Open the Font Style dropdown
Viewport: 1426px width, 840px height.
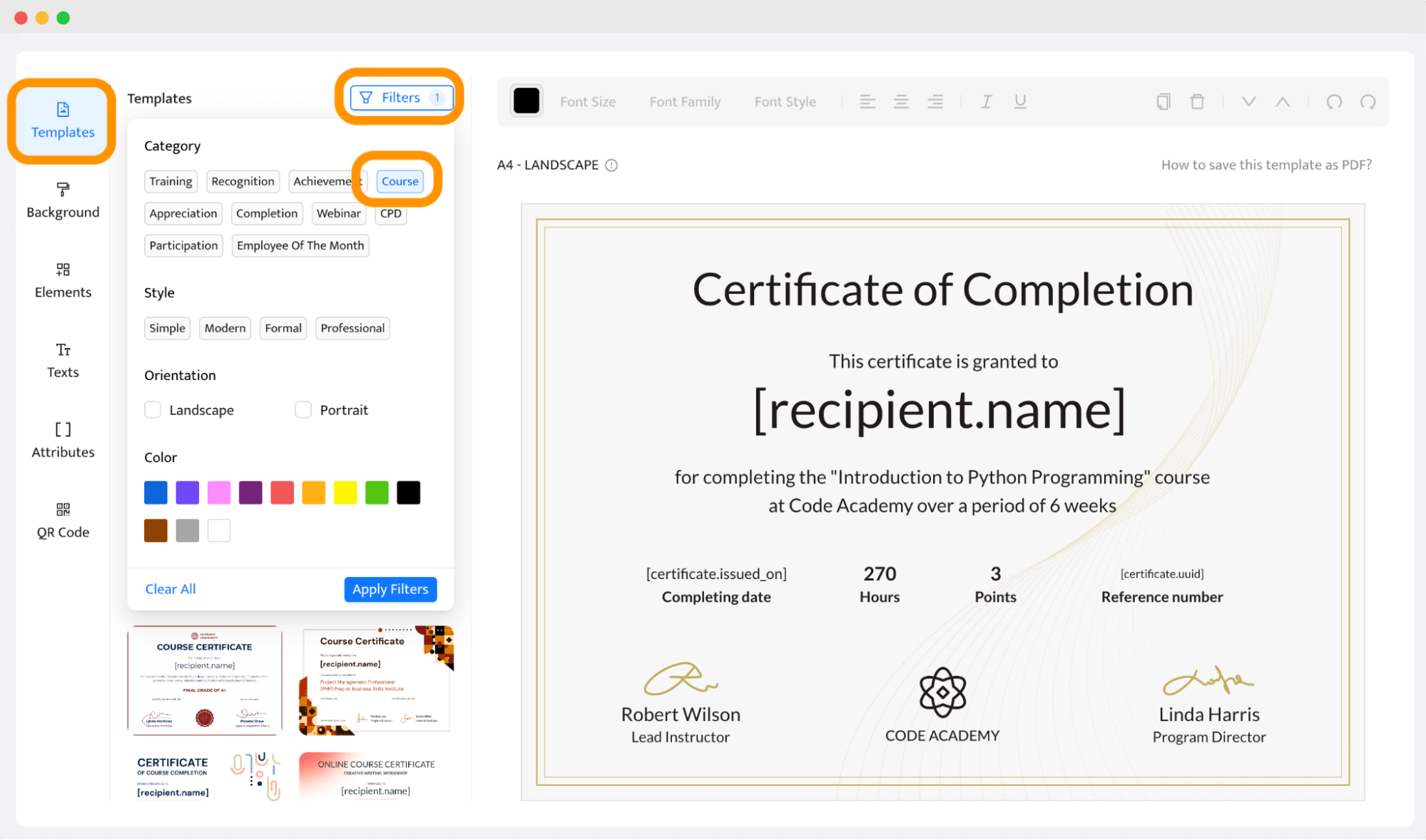tap(785, 102)
